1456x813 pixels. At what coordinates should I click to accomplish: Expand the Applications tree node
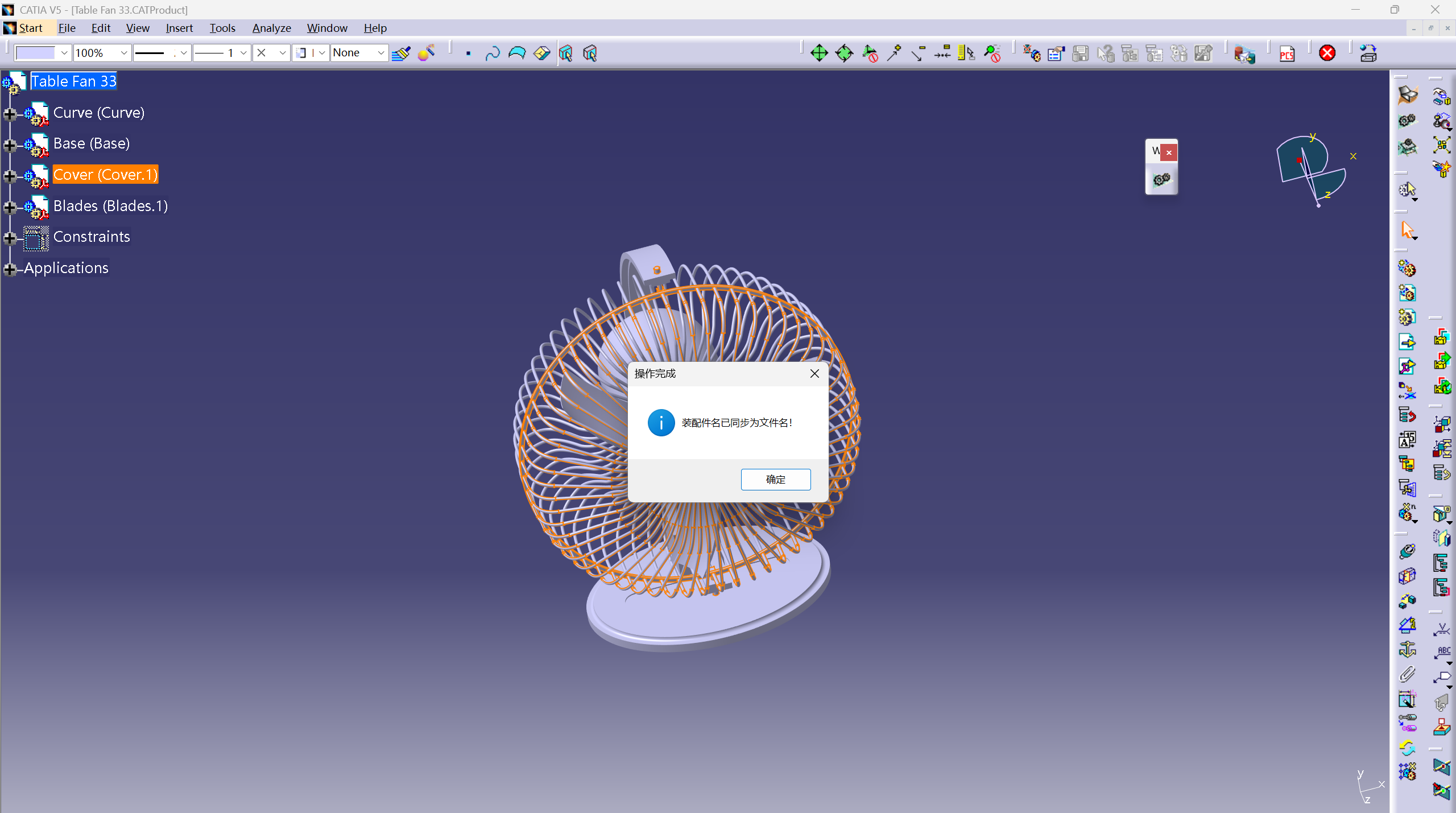(x=9, y=269)
